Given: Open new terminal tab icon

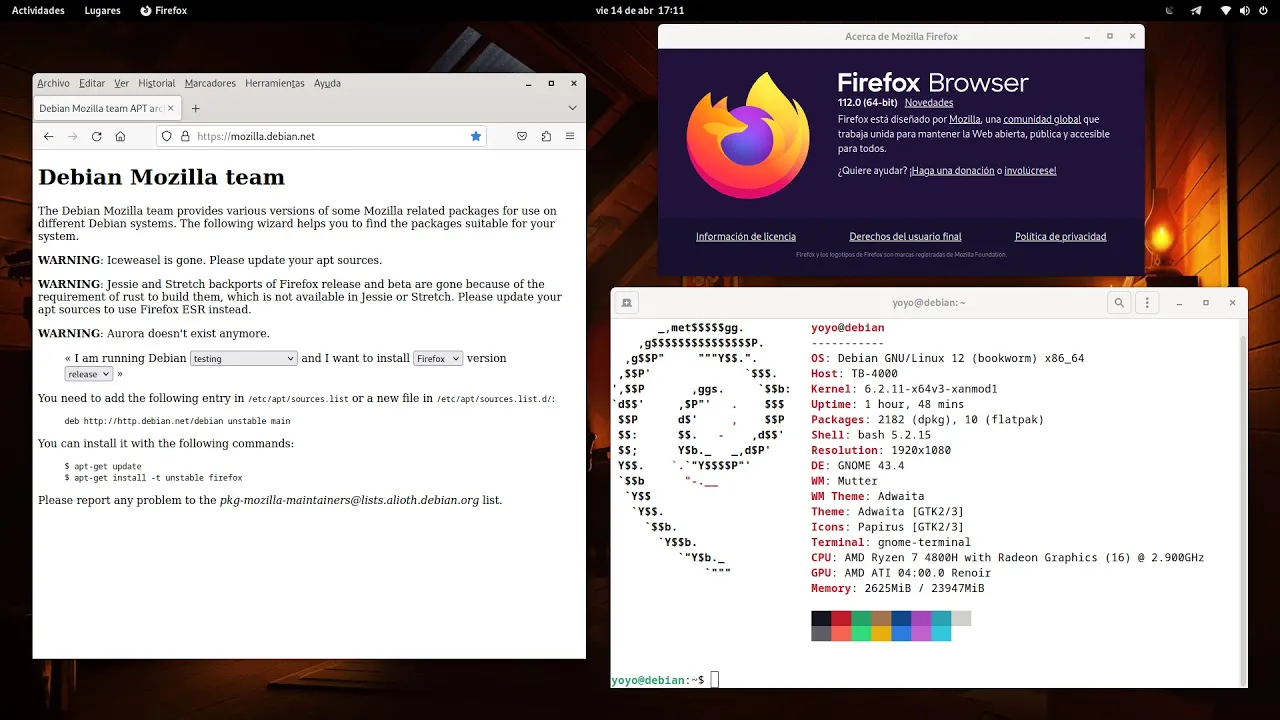Looking at the screenshot, I should coord(626,302).
